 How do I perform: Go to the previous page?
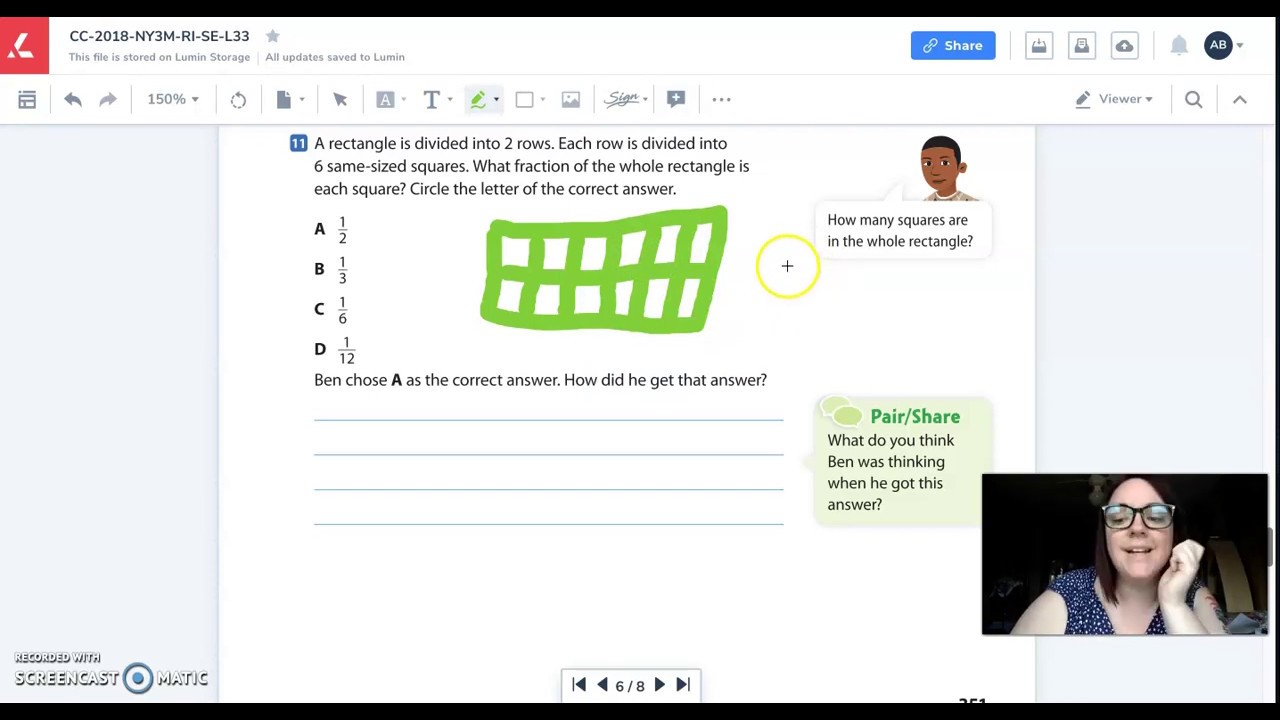[602, 684]
